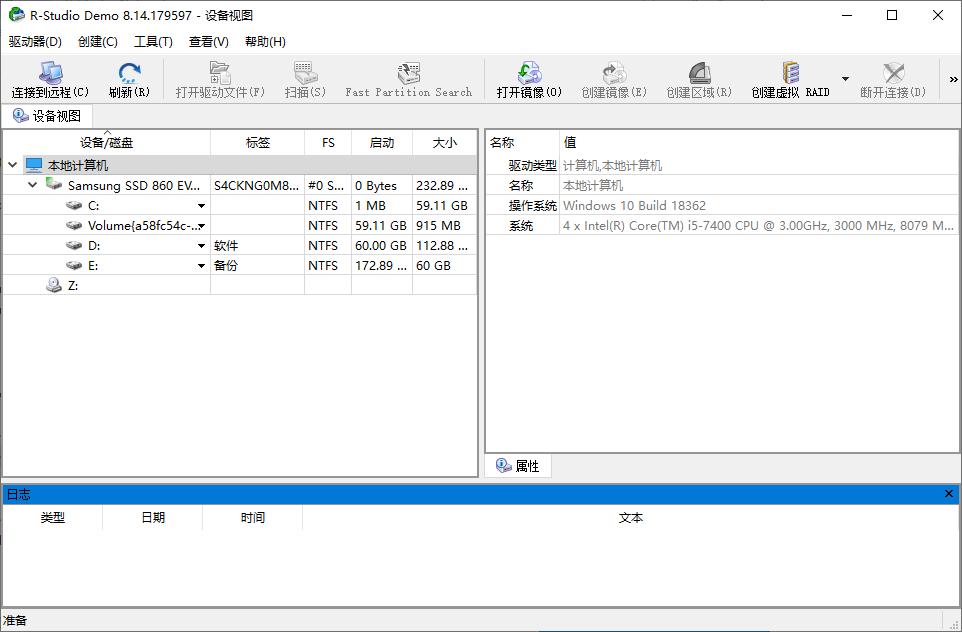Select the S4CKNG0M8... label cell
The height and width of the screenshot is (632, 962).
coord(257,185)
